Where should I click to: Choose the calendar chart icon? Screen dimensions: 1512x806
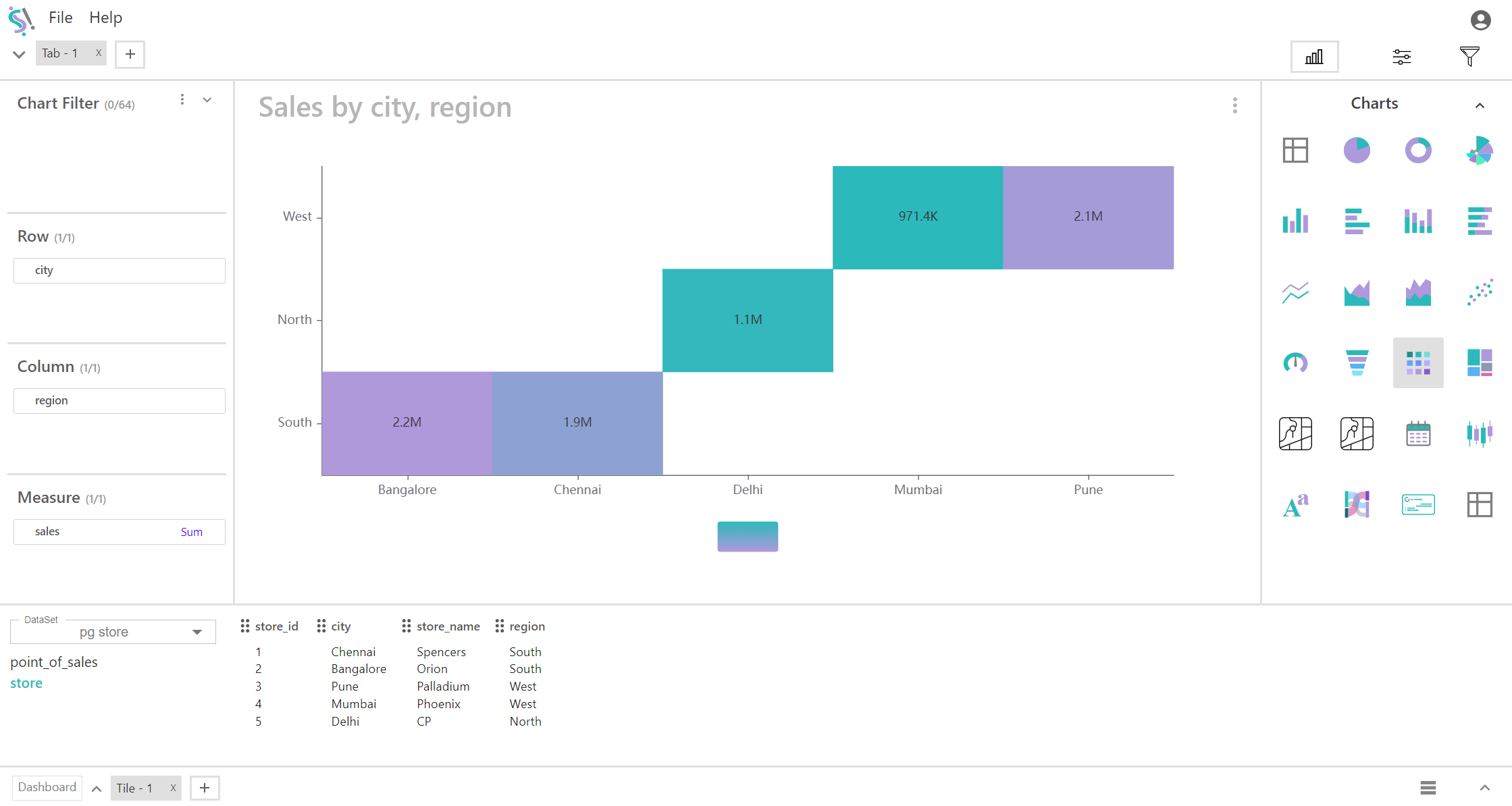coord(1417,433)
